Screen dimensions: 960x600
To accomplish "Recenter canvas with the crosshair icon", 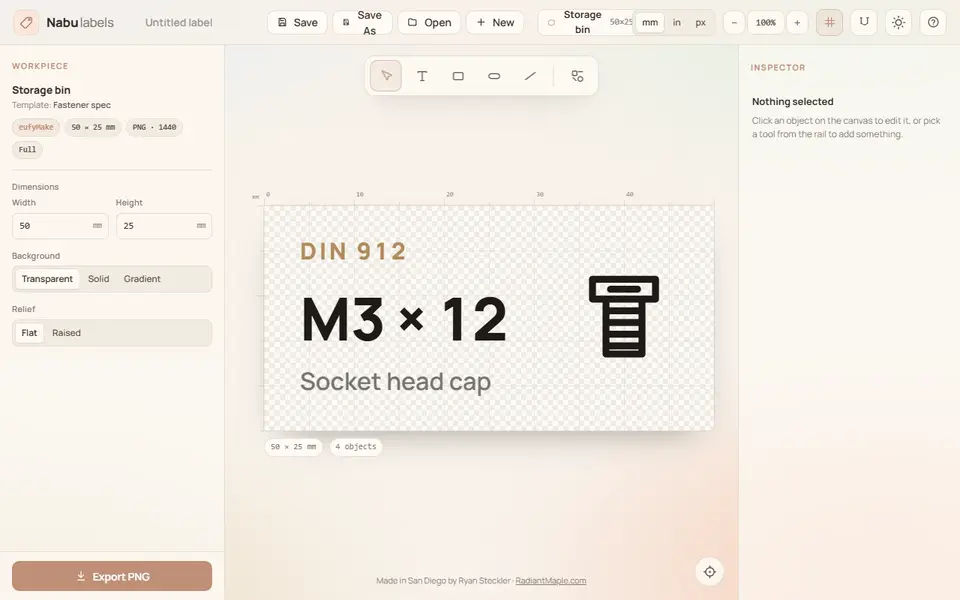I will tap(710, 572).
